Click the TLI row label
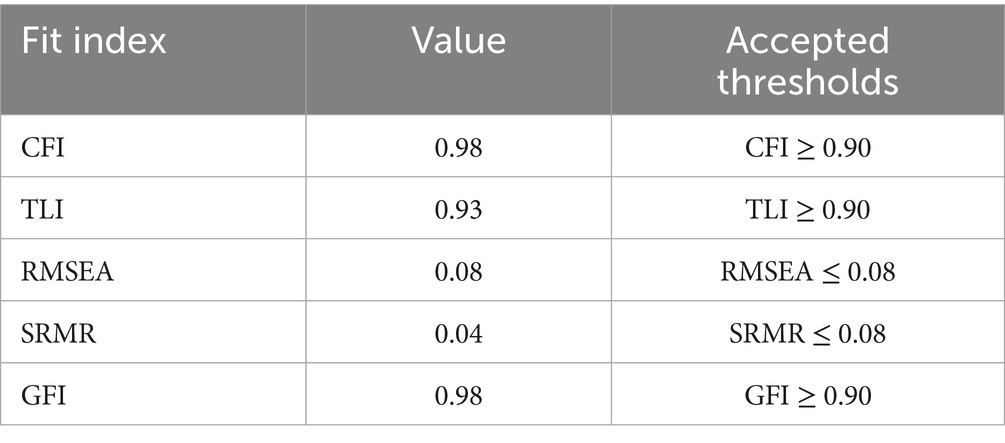 (38, 211)
